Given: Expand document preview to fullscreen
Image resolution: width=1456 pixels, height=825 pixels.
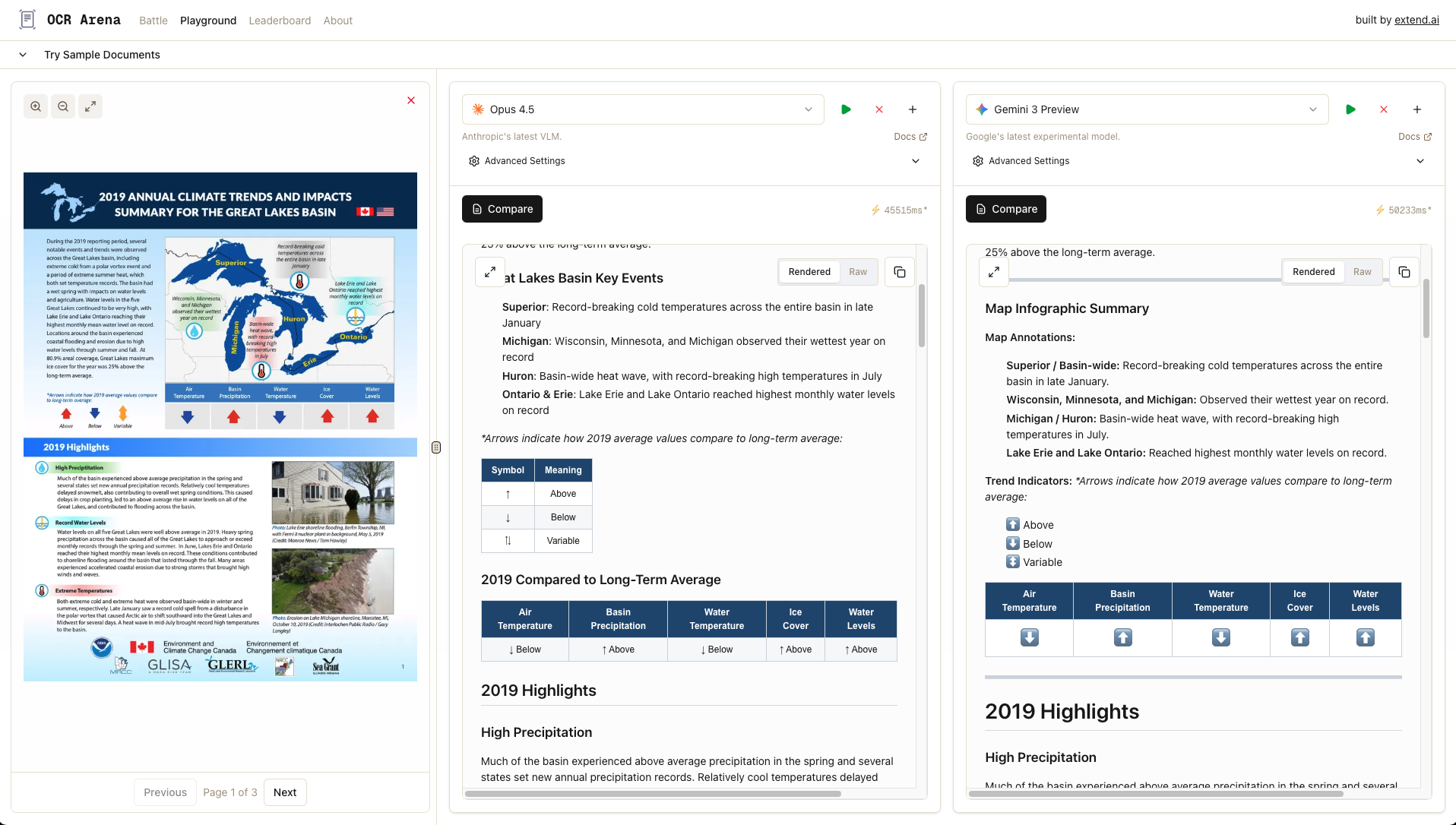Looking at the screenshot, I should coord(90,106).
